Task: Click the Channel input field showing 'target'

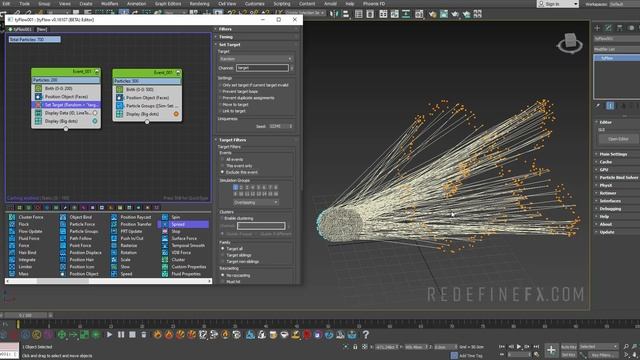Action: click(x=262, y=68)
